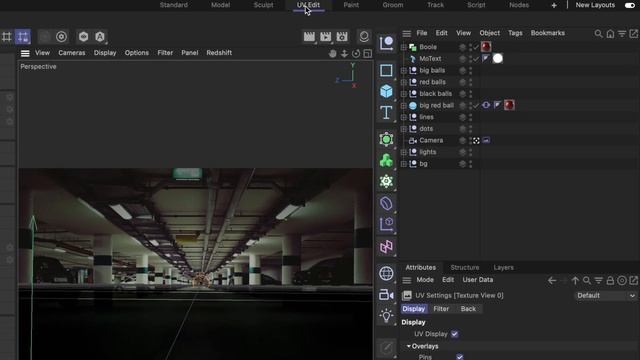The width and height of the screenshot is (640, 360).
Task: Expand the black balls group
Action: (404, 94)
